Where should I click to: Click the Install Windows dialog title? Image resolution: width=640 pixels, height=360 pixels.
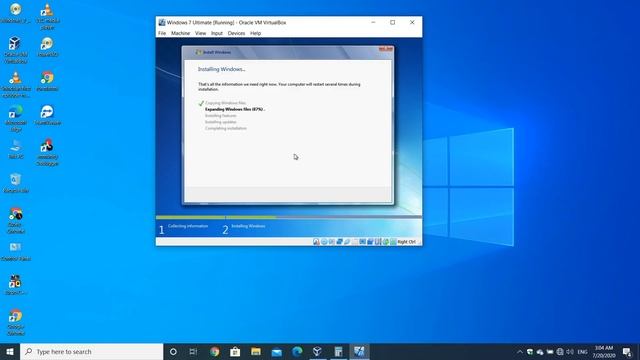coord(217,52)
